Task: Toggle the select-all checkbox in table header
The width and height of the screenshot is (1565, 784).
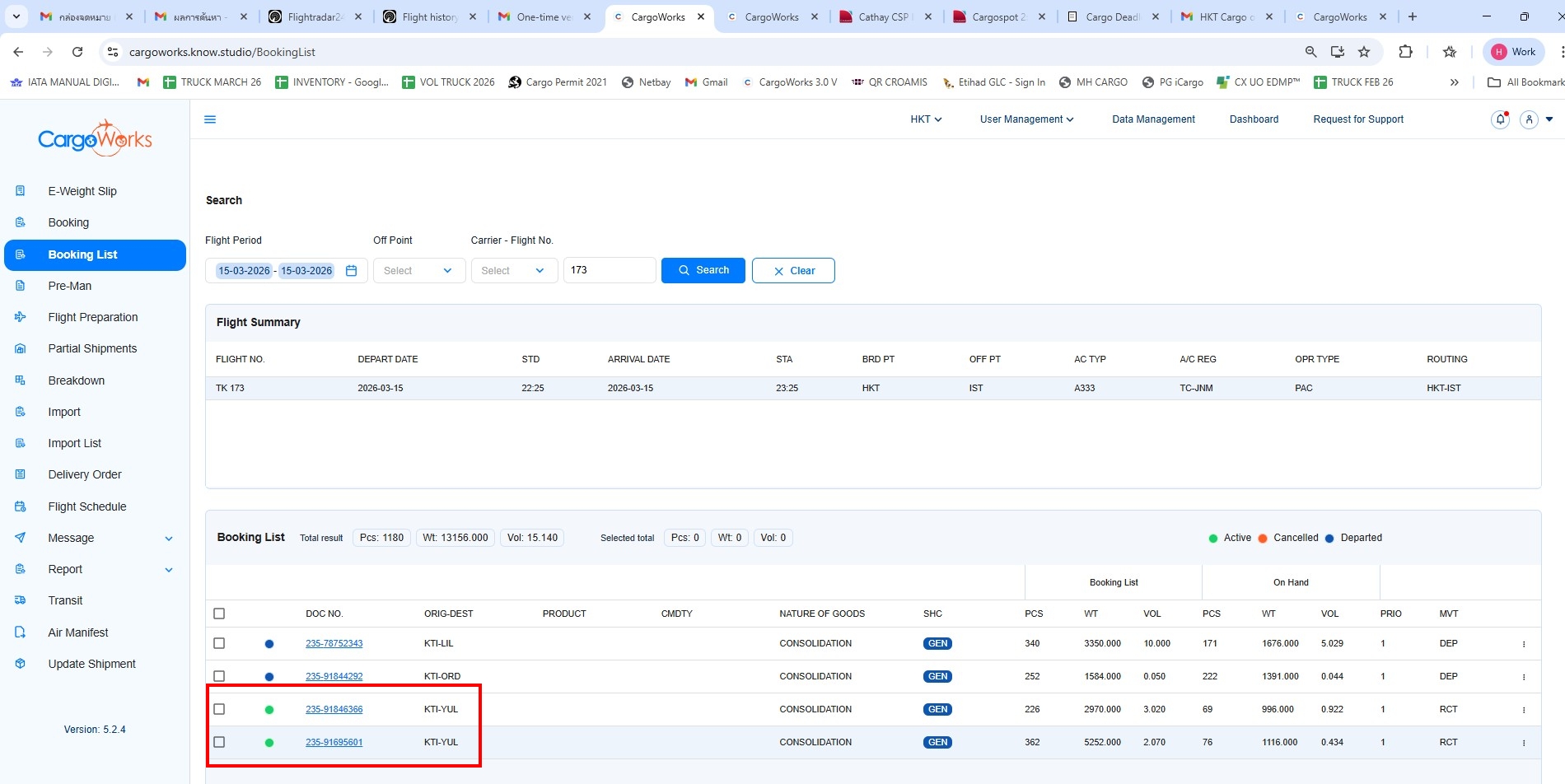Action: coord(219,614)
